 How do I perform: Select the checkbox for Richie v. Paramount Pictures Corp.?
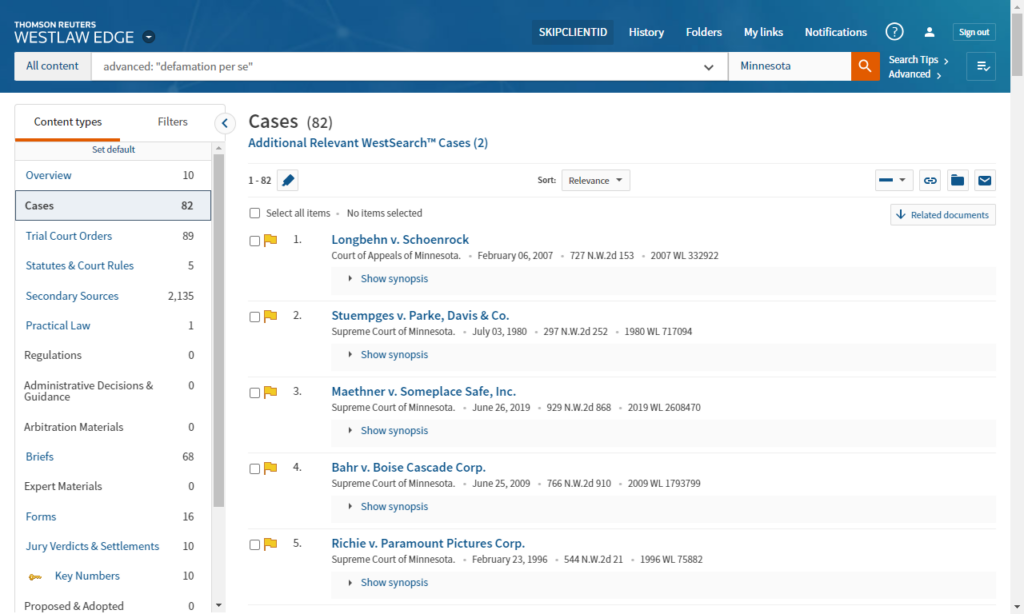click(254, 545)
